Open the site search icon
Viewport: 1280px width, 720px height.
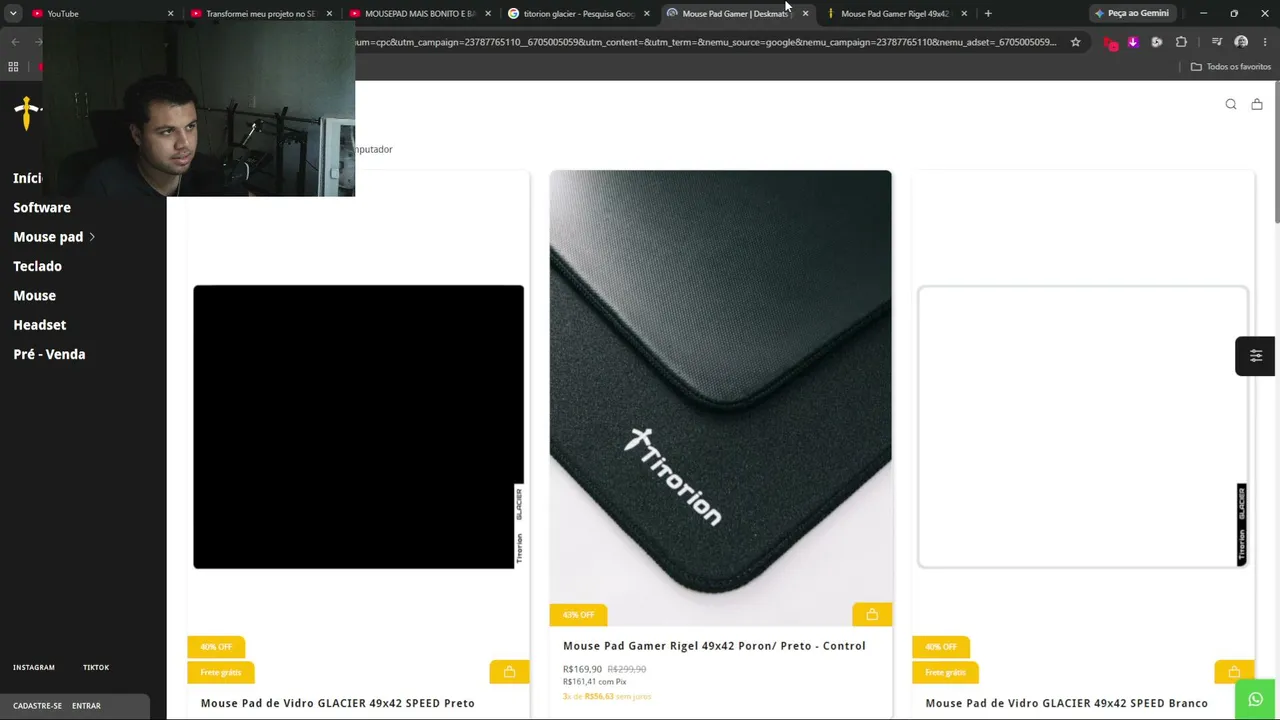pos(1231,104)
